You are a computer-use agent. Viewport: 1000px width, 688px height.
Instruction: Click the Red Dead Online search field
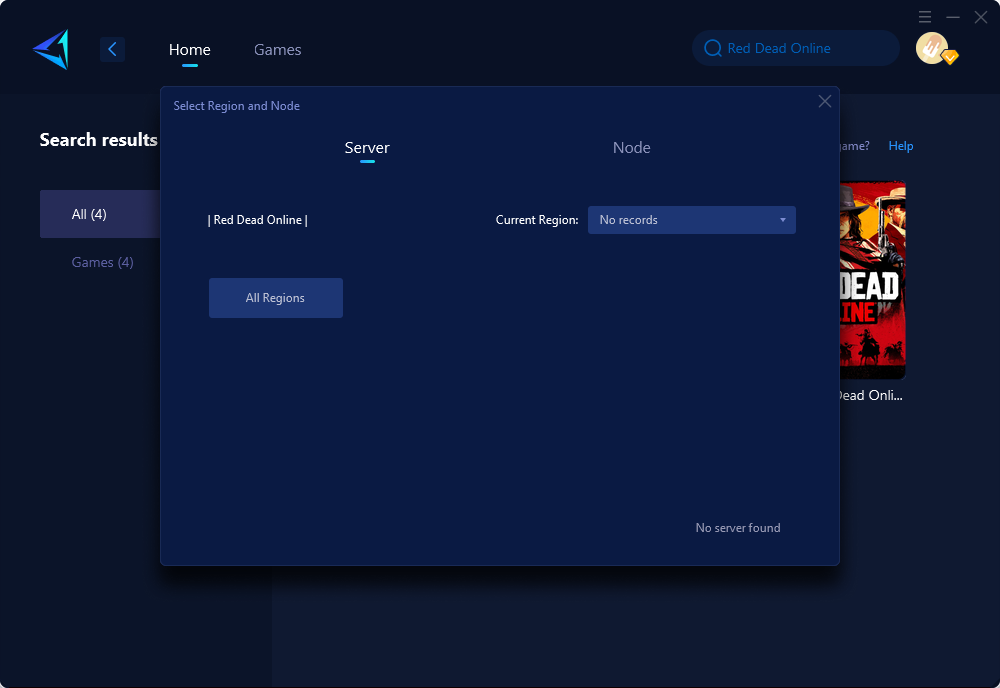[x=796, y=48]
